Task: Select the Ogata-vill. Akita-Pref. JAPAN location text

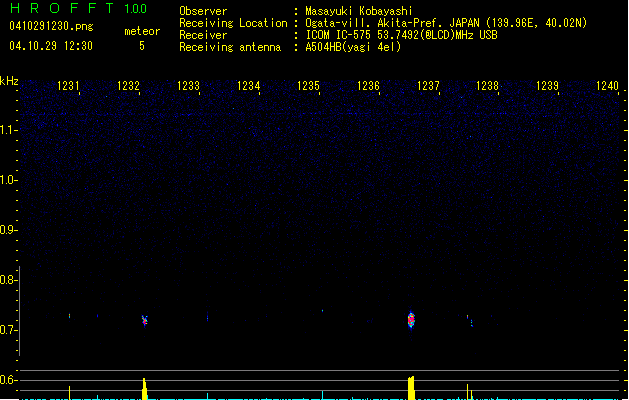Action: click(x=446, y=23)
